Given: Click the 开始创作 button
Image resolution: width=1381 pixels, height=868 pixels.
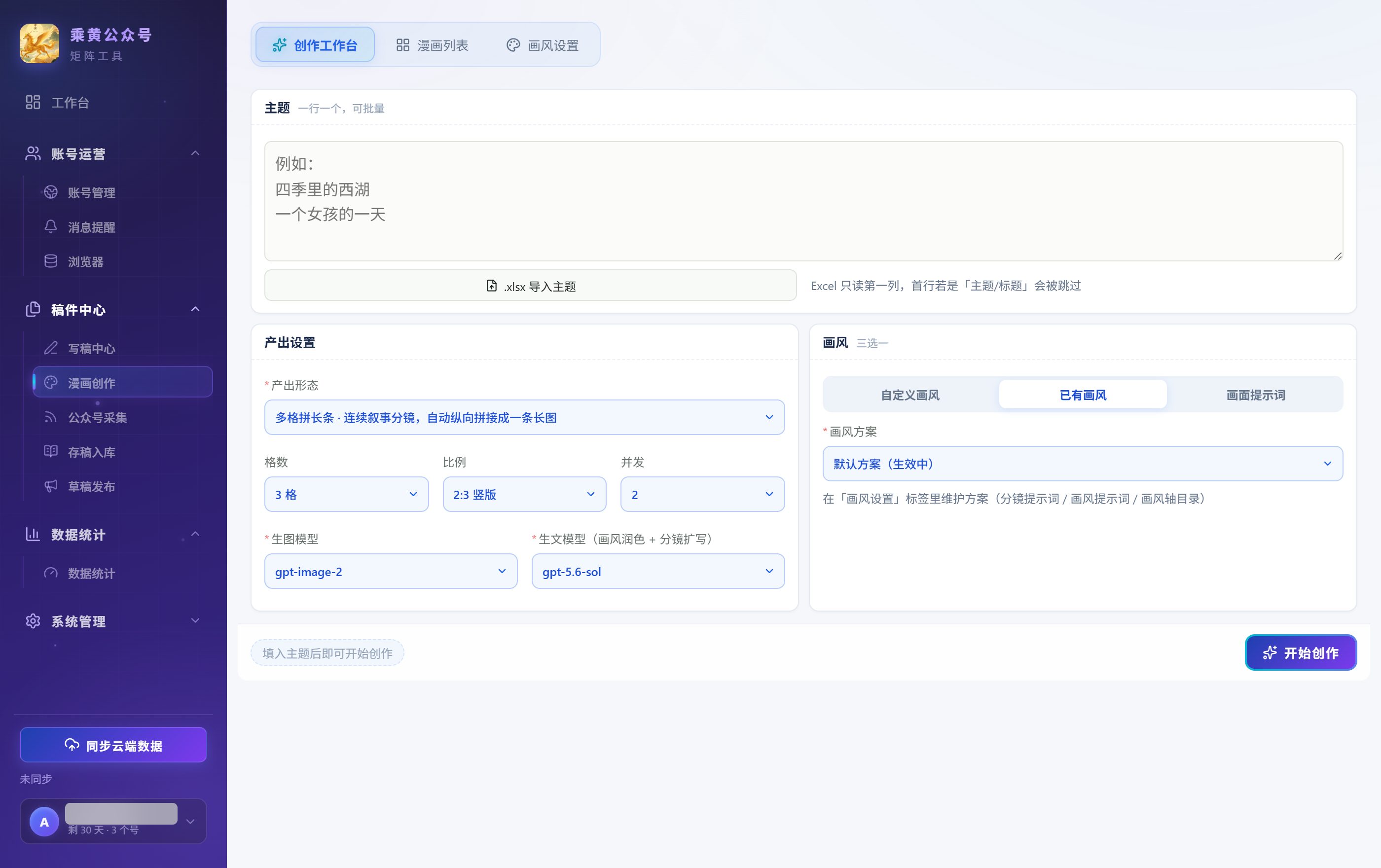Looking at the screenshot, I should click(x=1300, y=652).
